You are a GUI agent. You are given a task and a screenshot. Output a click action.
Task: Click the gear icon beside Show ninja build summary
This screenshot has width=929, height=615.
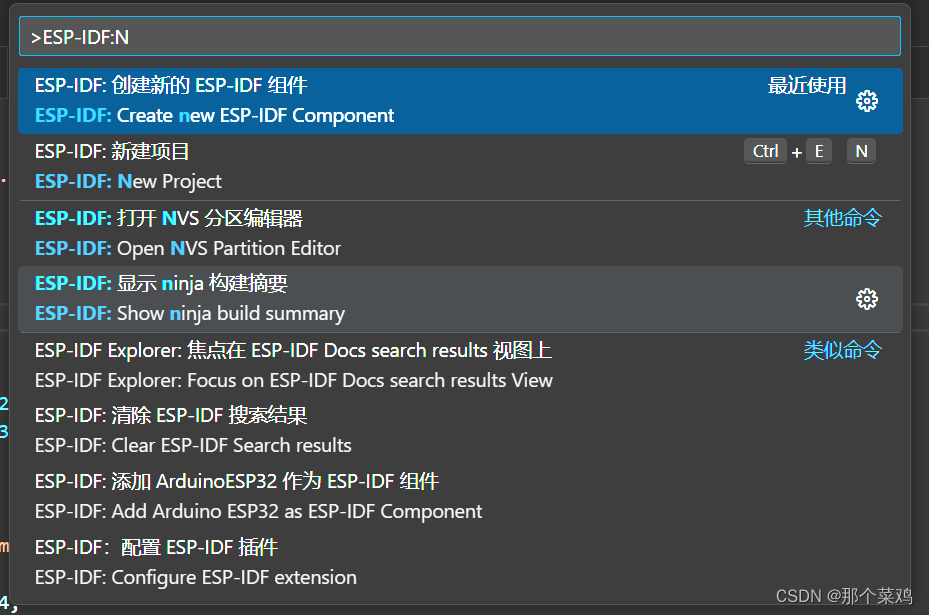click(866, 298)
